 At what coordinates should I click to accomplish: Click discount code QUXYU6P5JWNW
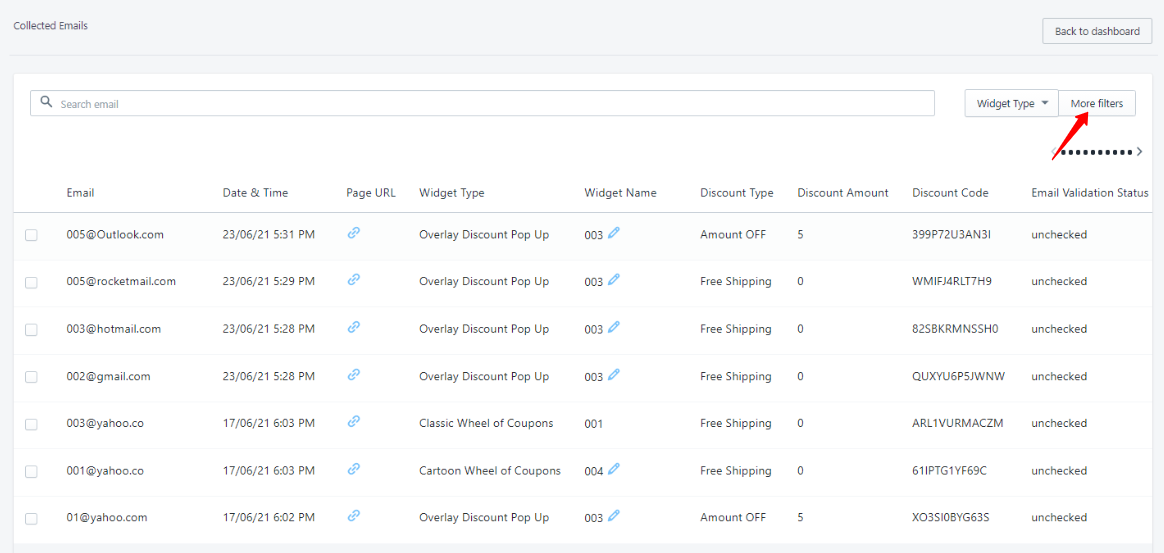[x=959, y=376]
